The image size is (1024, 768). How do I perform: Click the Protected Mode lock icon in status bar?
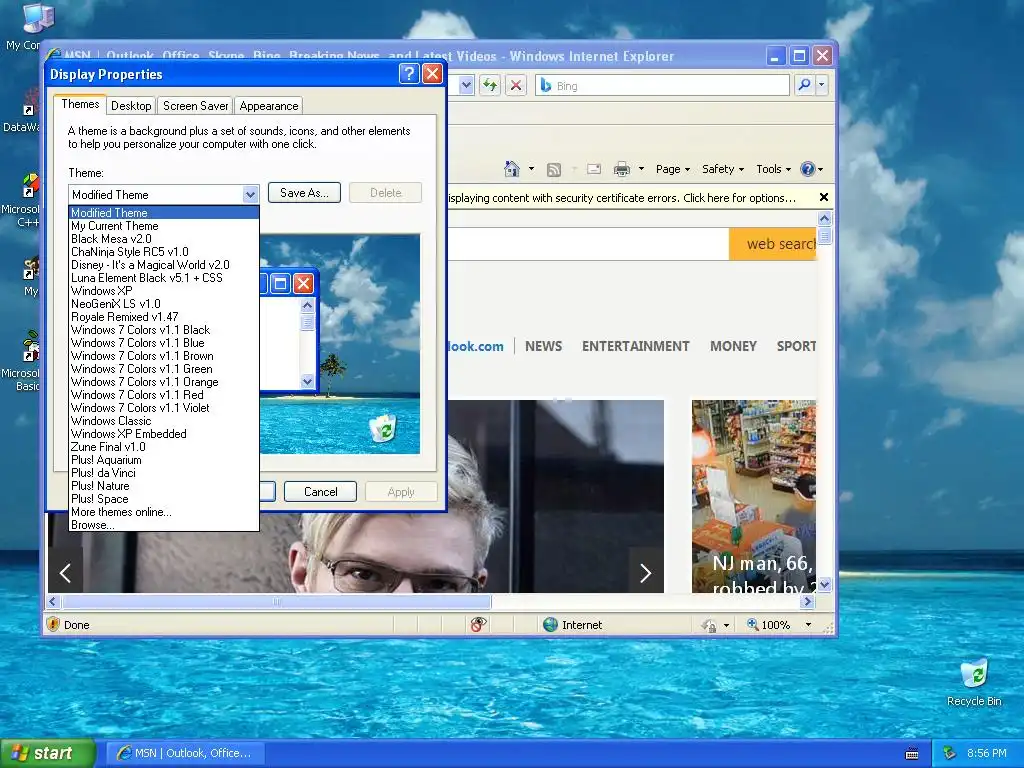pyautogui.click(x=709, y=625)
